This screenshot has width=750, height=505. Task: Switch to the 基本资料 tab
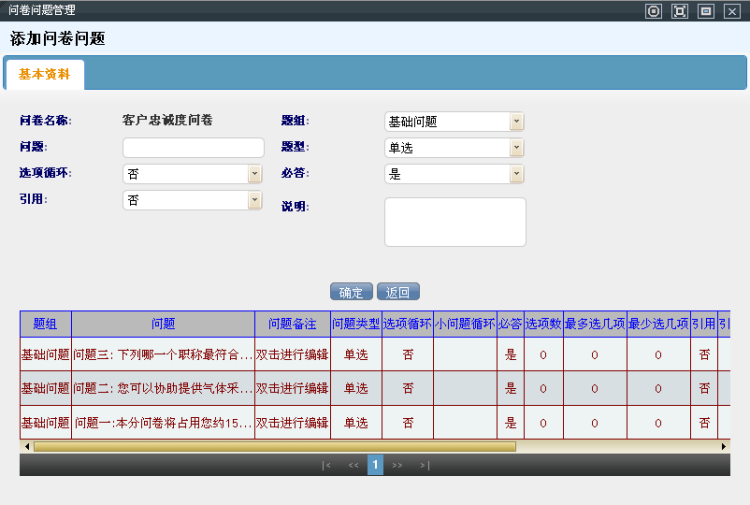click(x=45, y=74)
